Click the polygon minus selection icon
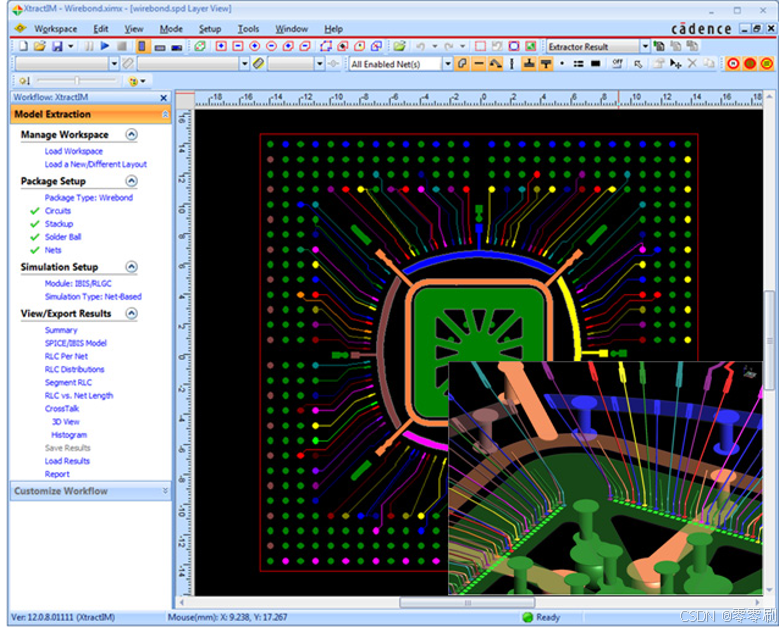The height and width of the screenshot is (630, 784). click(x=304, y=46)
